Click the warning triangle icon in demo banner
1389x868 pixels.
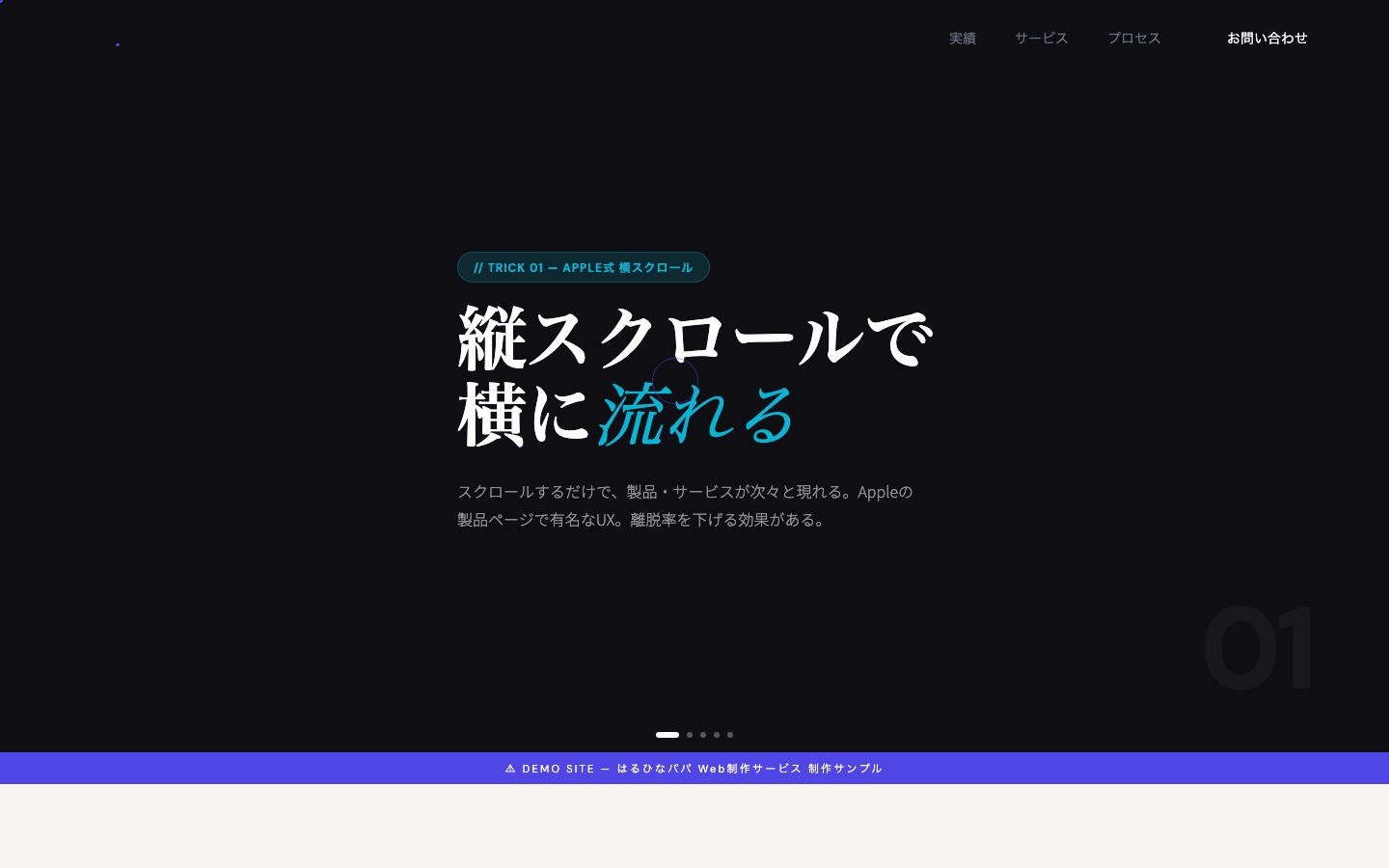[511, 769]
